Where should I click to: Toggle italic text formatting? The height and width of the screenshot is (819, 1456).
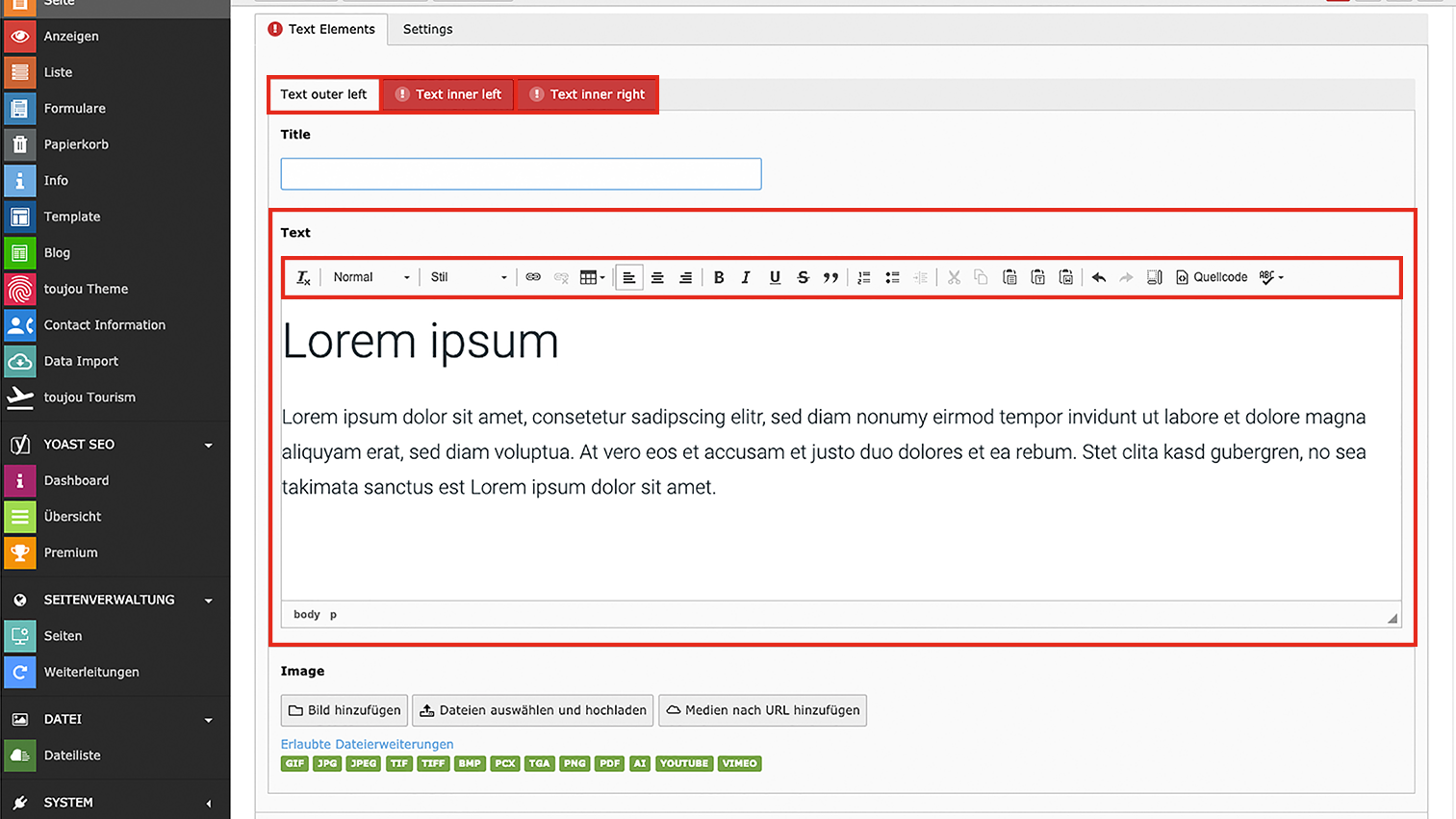click(746, 277)
